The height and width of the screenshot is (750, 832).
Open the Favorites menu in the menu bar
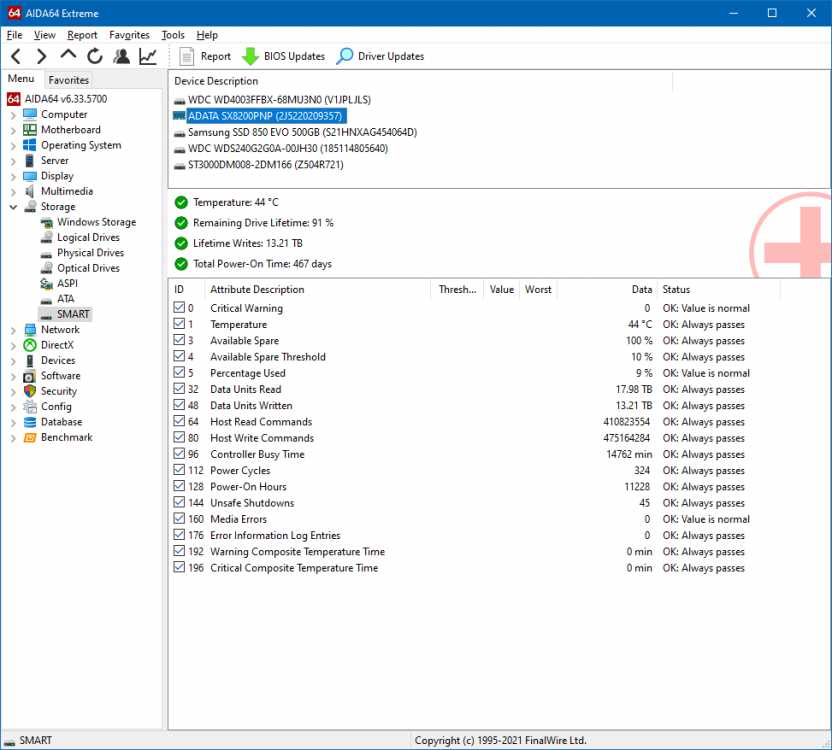(129, 35)
